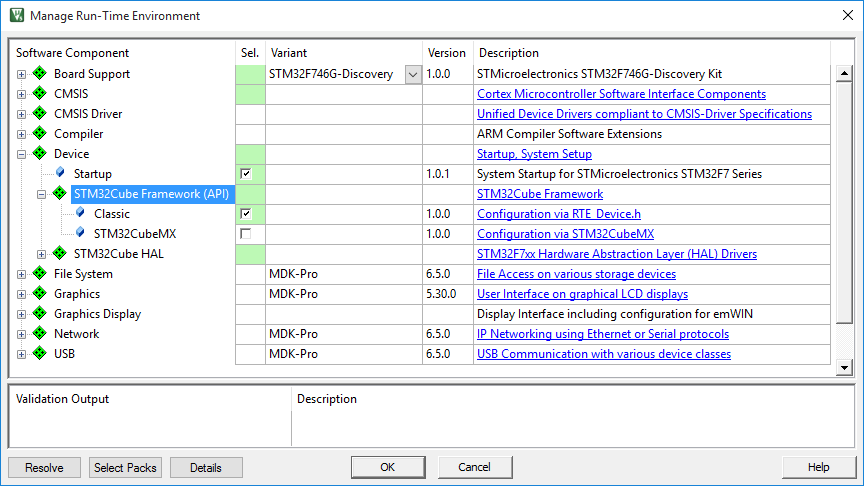Open Help for this dialog
Image resolution: width=864 pixels, height=486 pixels.
(818, 467)
